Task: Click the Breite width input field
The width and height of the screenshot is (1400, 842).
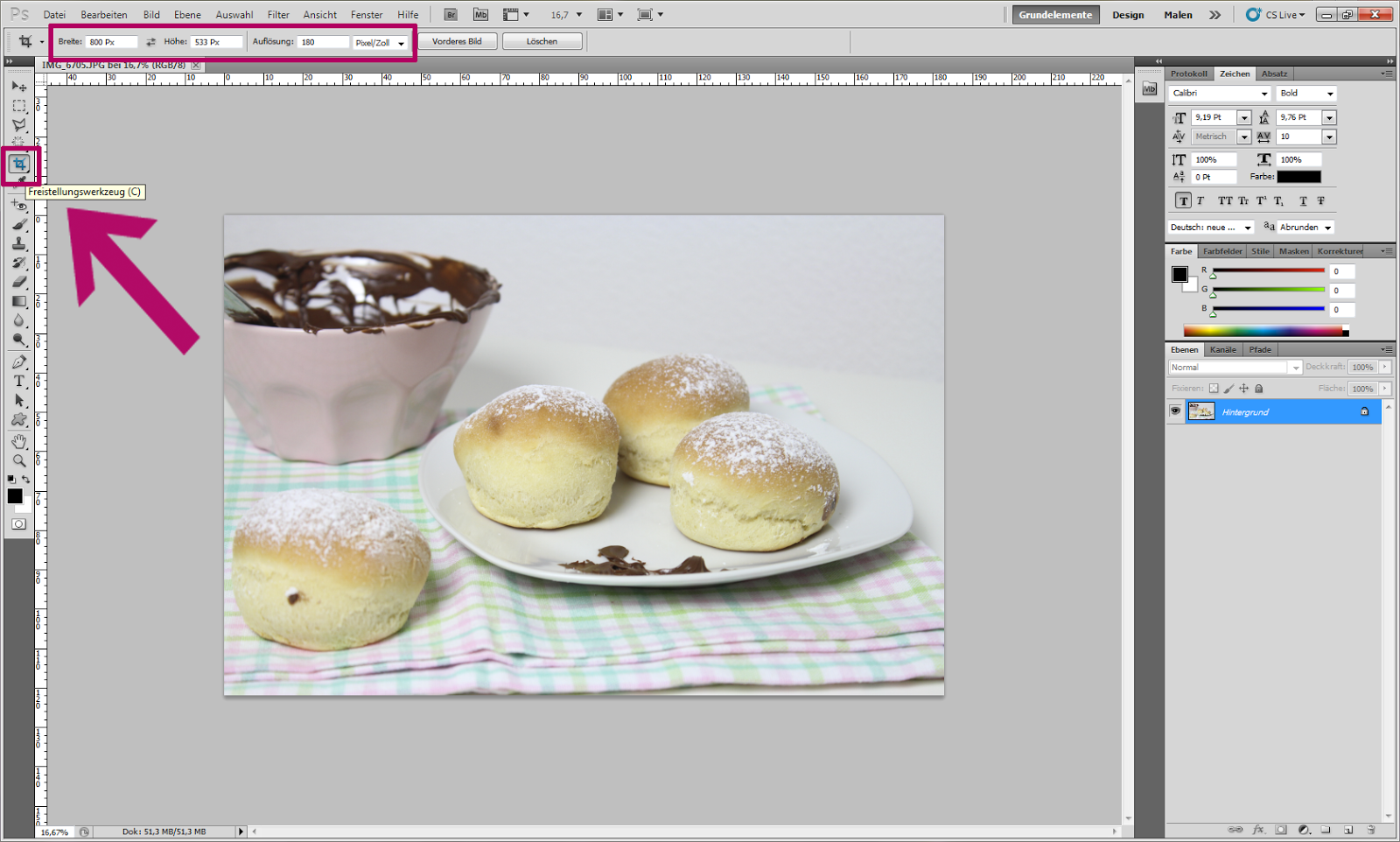Action: click(x=110, y=42)
